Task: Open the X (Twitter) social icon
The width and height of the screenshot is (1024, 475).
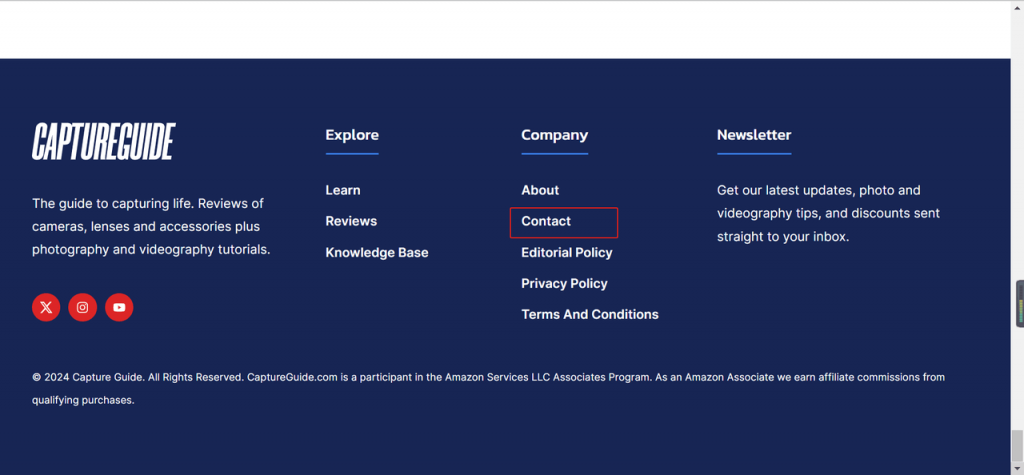Action: tap(46, 307)
